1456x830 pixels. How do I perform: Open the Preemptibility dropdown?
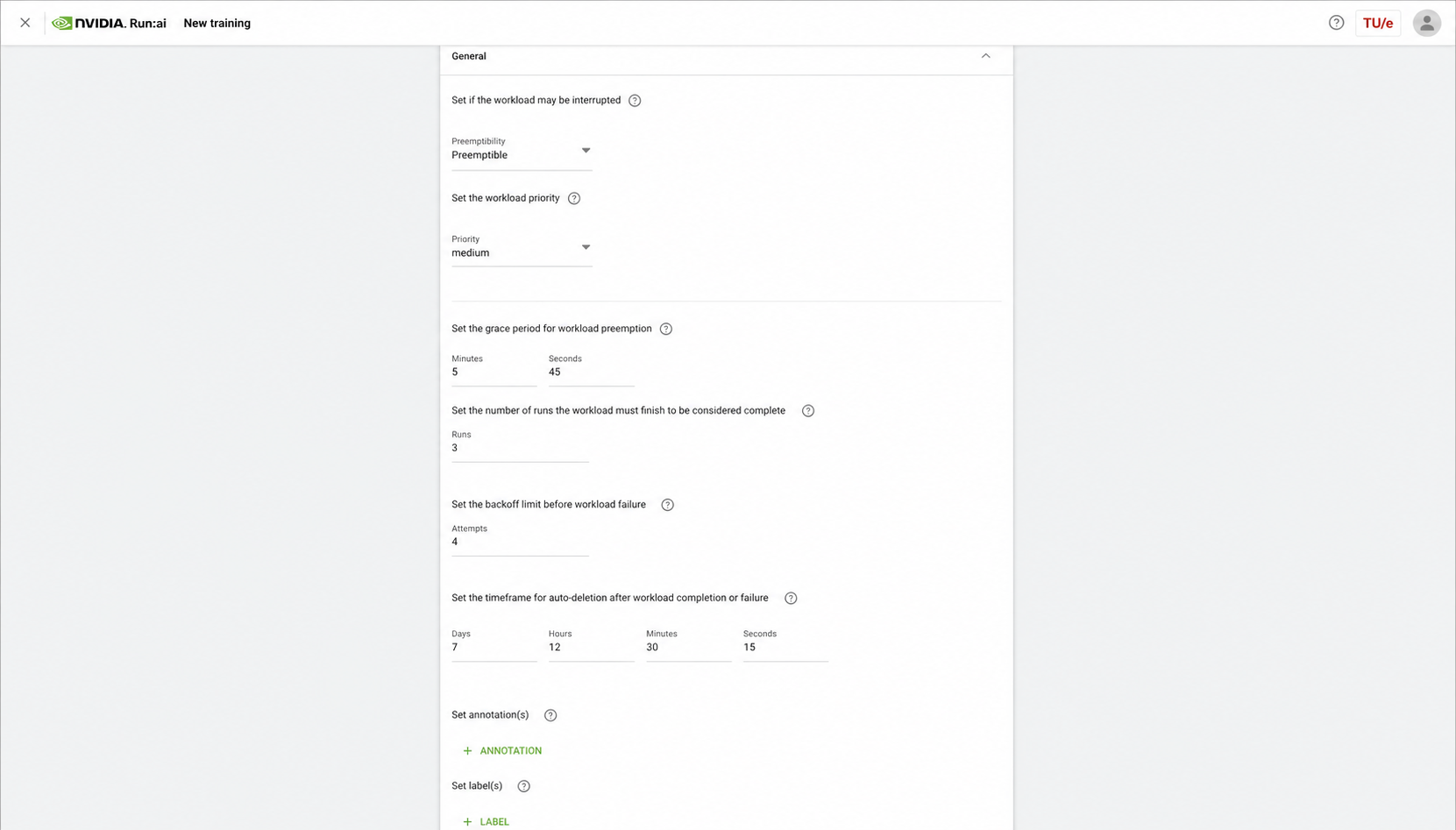click(522, 151)
